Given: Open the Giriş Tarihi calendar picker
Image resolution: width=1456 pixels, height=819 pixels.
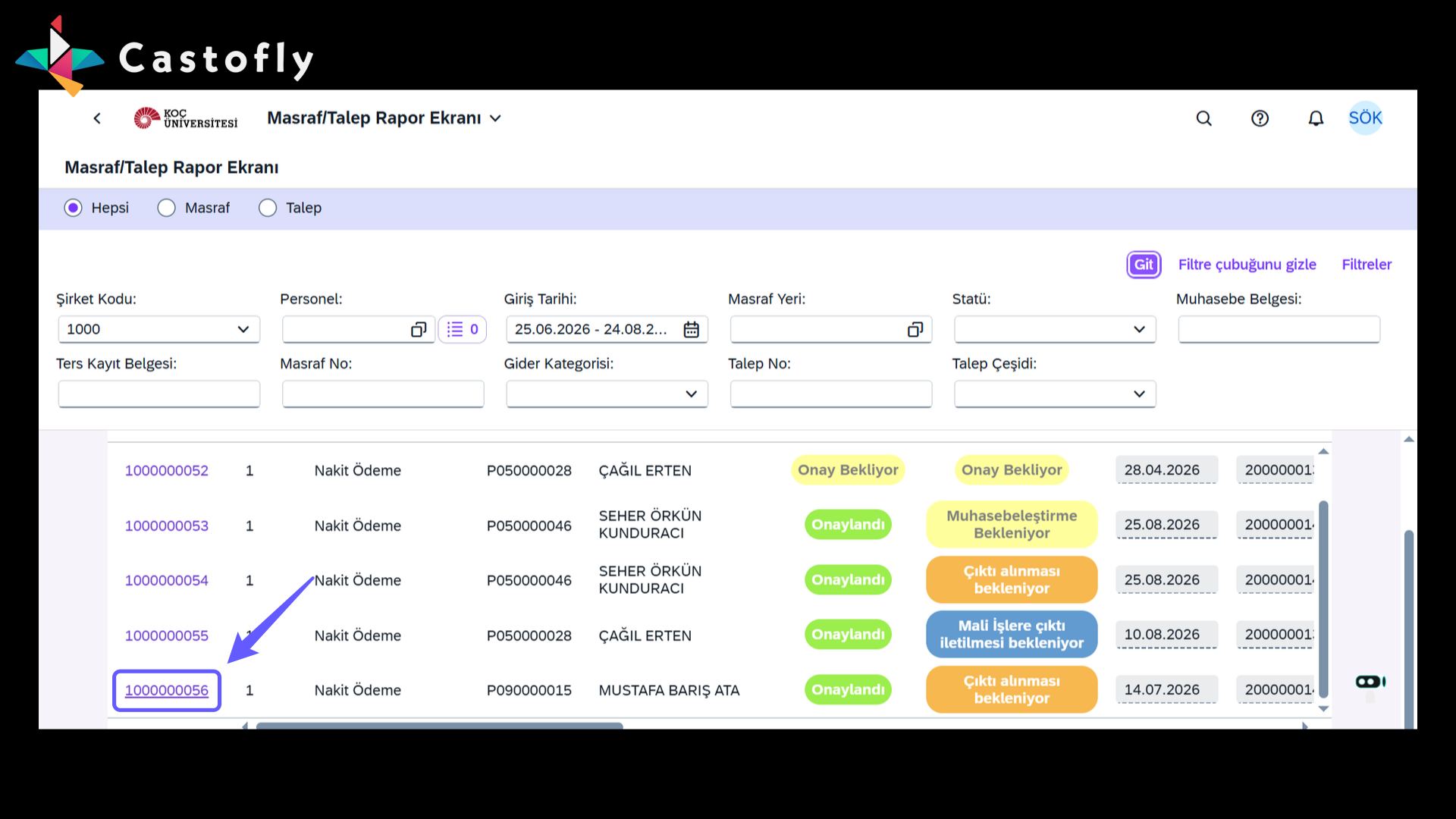Looking at the screenshot, I should pos(691,329).
